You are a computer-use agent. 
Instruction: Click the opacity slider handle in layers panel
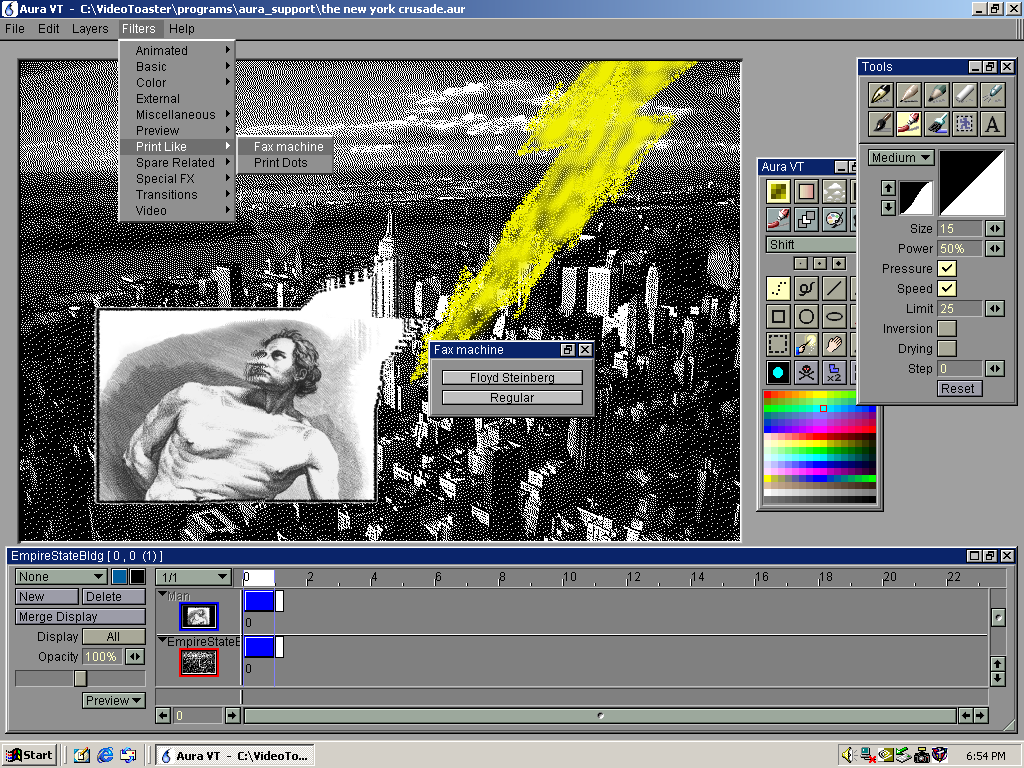pos(80,679)
